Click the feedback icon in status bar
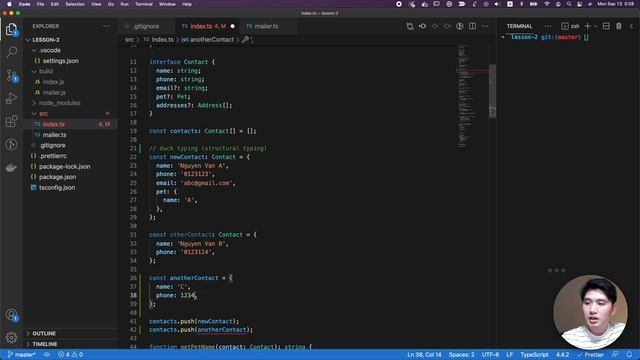The width and height of the screenshot is (640, 360). (x=615, y=355)
